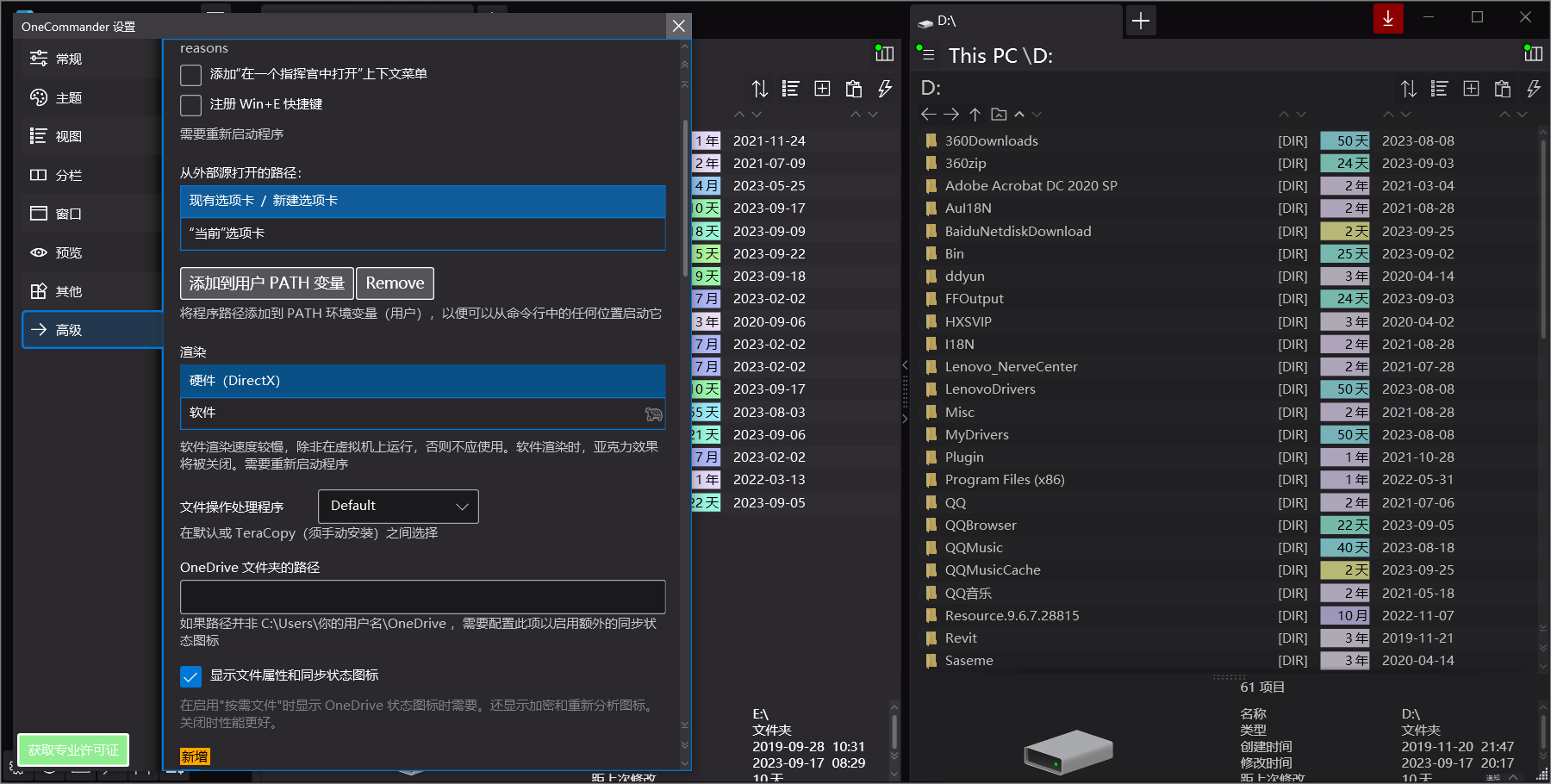Image resolution: width=1551 pixels, height=784 pixels.
Task: Click the 获取专业许可证 button
Action: click(73, 750)
